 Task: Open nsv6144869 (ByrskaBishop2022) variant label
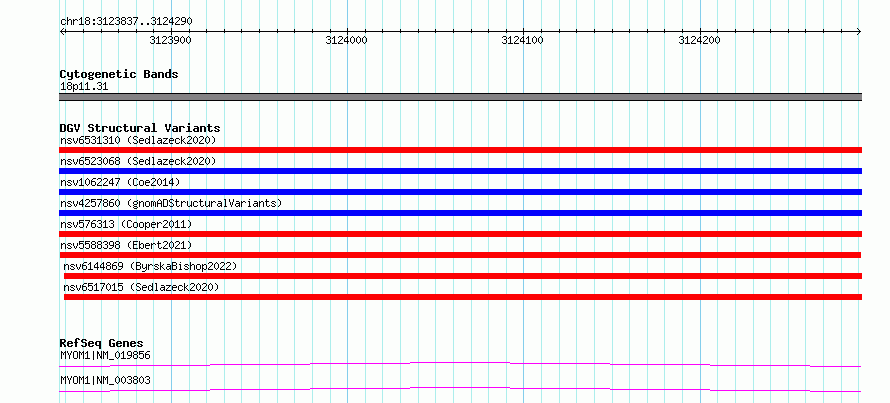(x=150, y=266)
